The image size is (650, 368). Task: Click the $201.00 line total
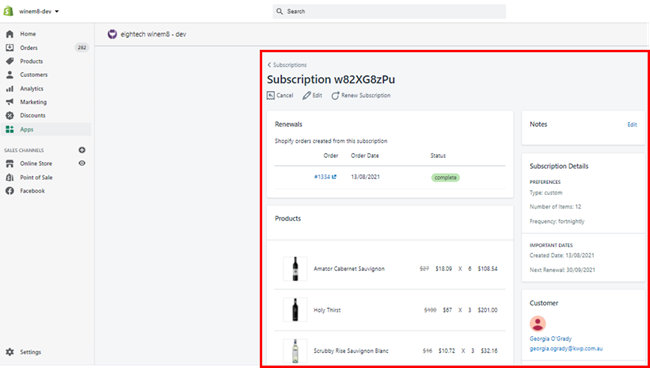[488, 310]
